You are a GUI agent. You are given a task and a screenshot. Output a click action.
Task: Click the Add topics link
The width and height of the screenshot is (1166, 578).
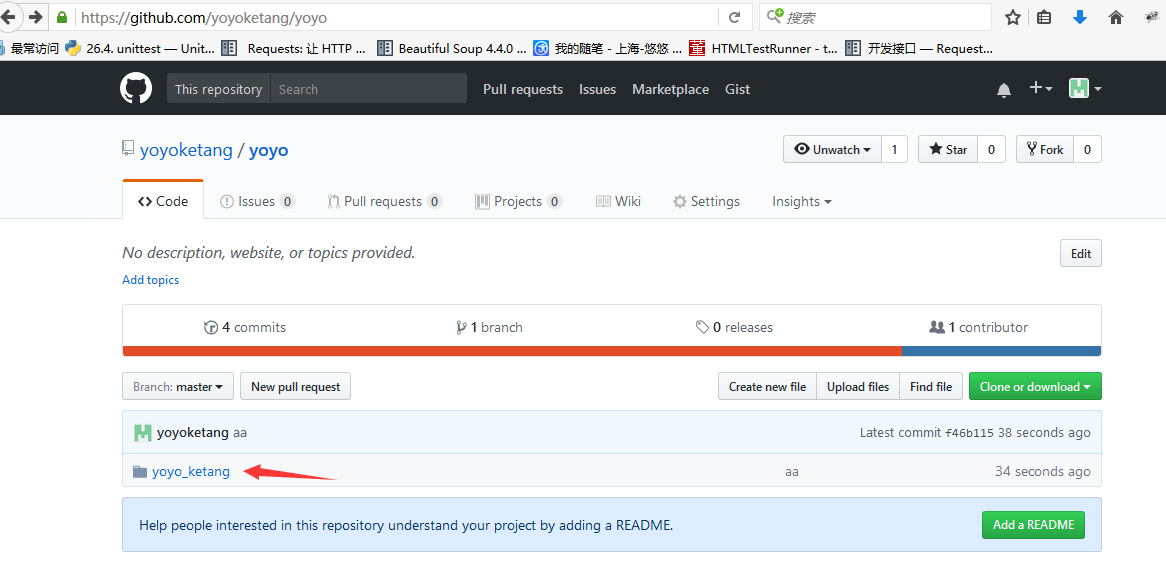[150, 280]
